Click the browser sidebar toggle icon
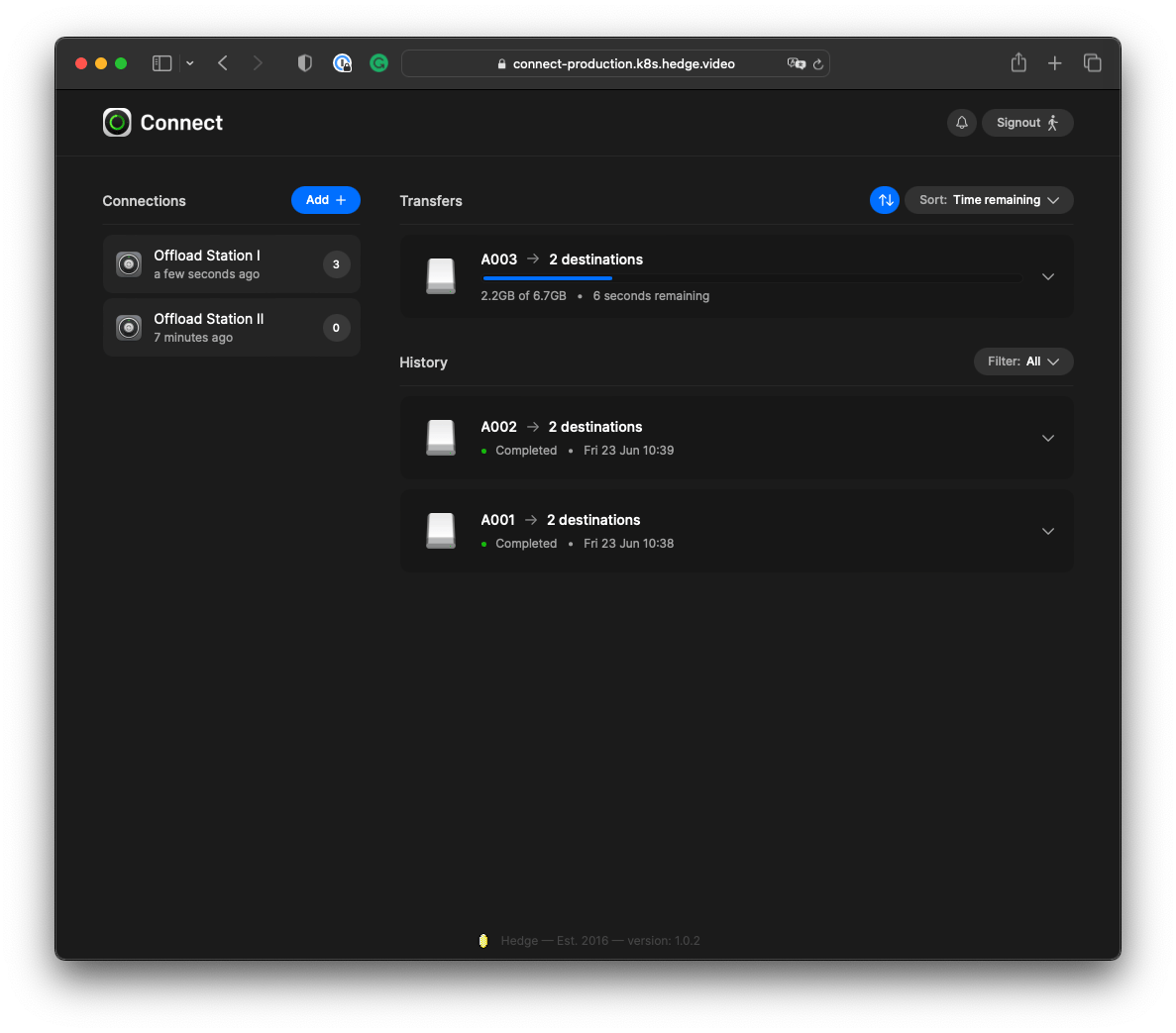Viewport: 1176px width, 1033px height. click(162, 63)
